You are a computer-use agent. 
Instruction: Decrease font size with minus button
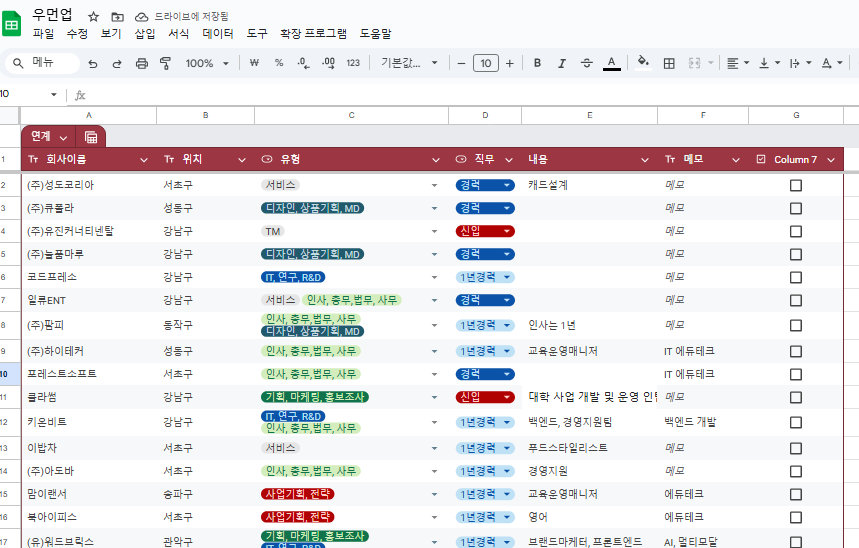click(461, 64)
